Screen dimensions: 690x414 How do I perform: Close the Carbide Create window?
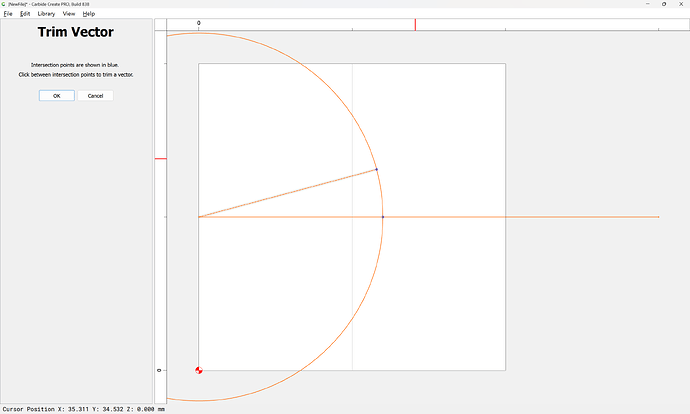[679, 4]
